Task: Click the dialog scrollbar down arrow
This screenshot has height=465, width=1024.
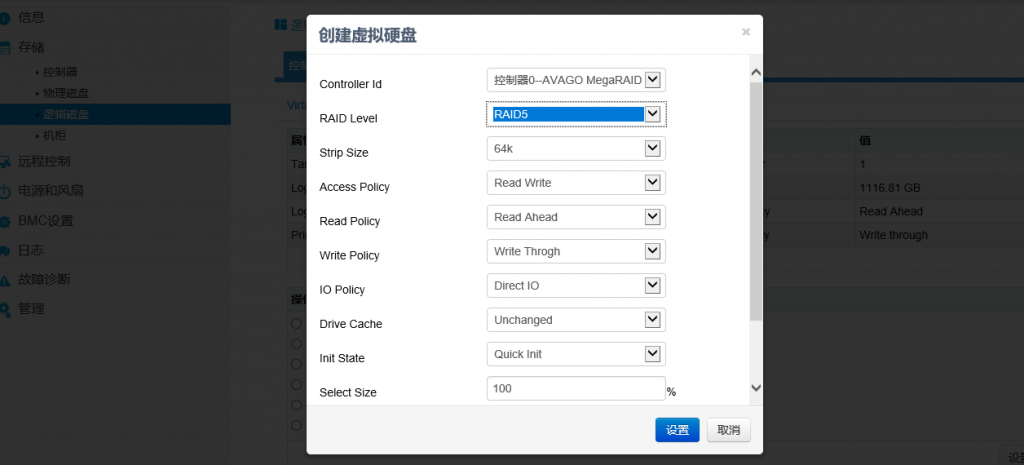Action: (x=756, y=388)
